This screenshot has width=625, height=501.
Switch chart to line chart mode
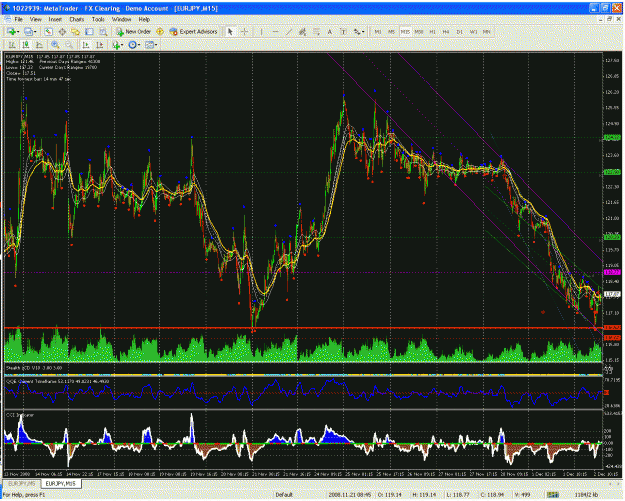[x=39, y=45]
